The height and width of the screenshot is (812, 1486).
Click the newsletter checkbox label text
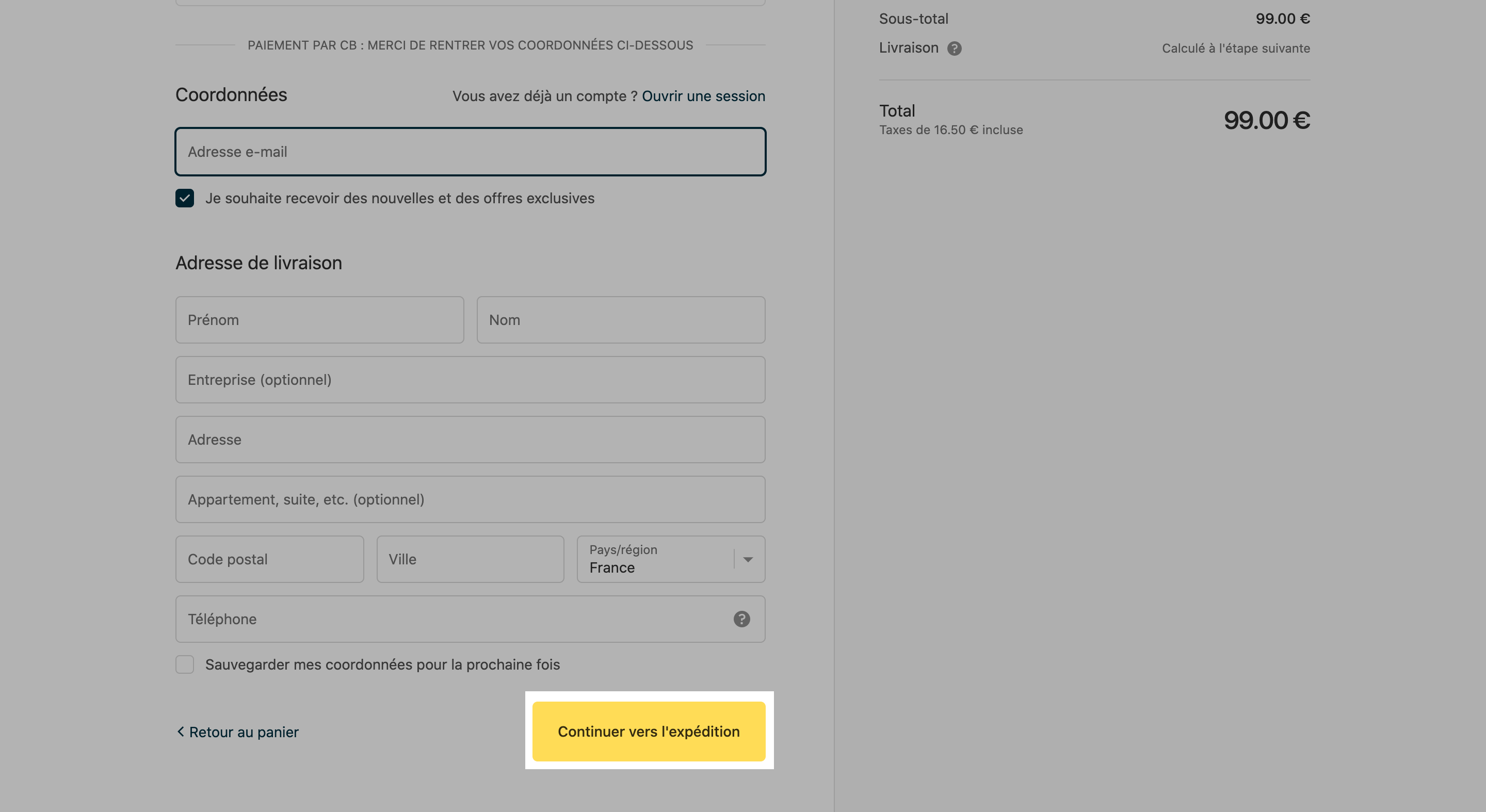[400, 199]
